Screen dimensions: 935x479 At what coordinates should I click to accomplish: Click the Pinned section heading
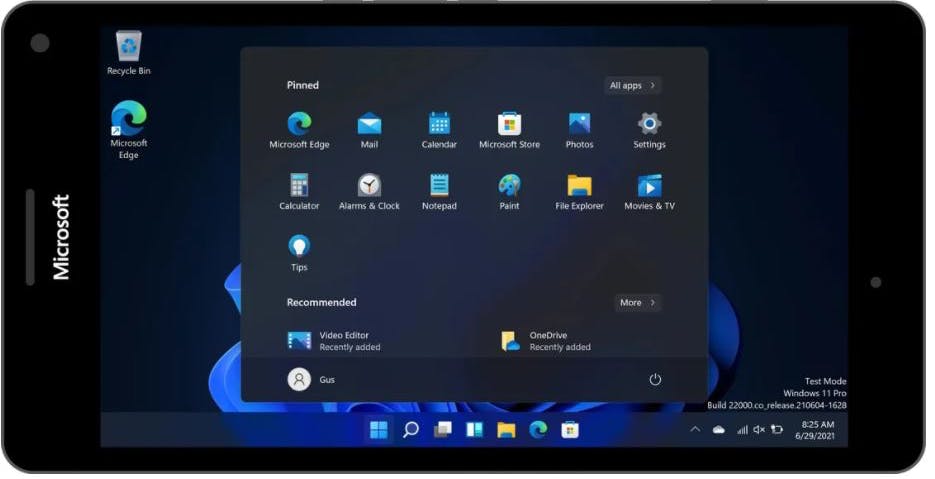[302, 85]
